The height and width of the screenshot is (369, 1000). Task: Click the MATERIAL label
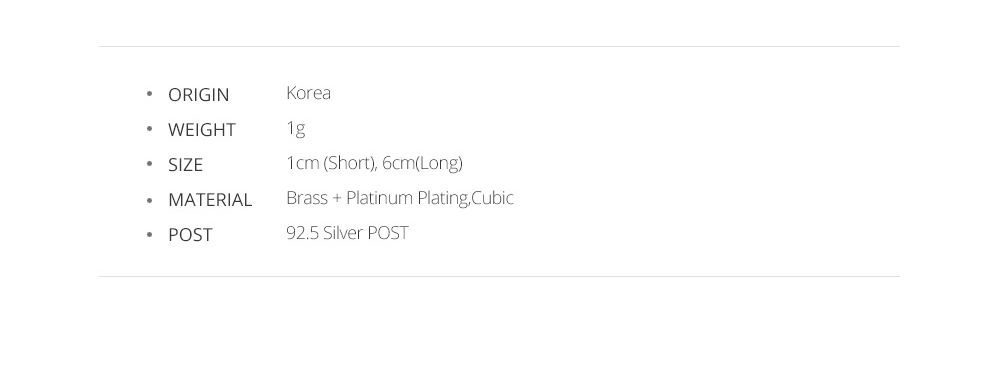click(x=210, y=200)
